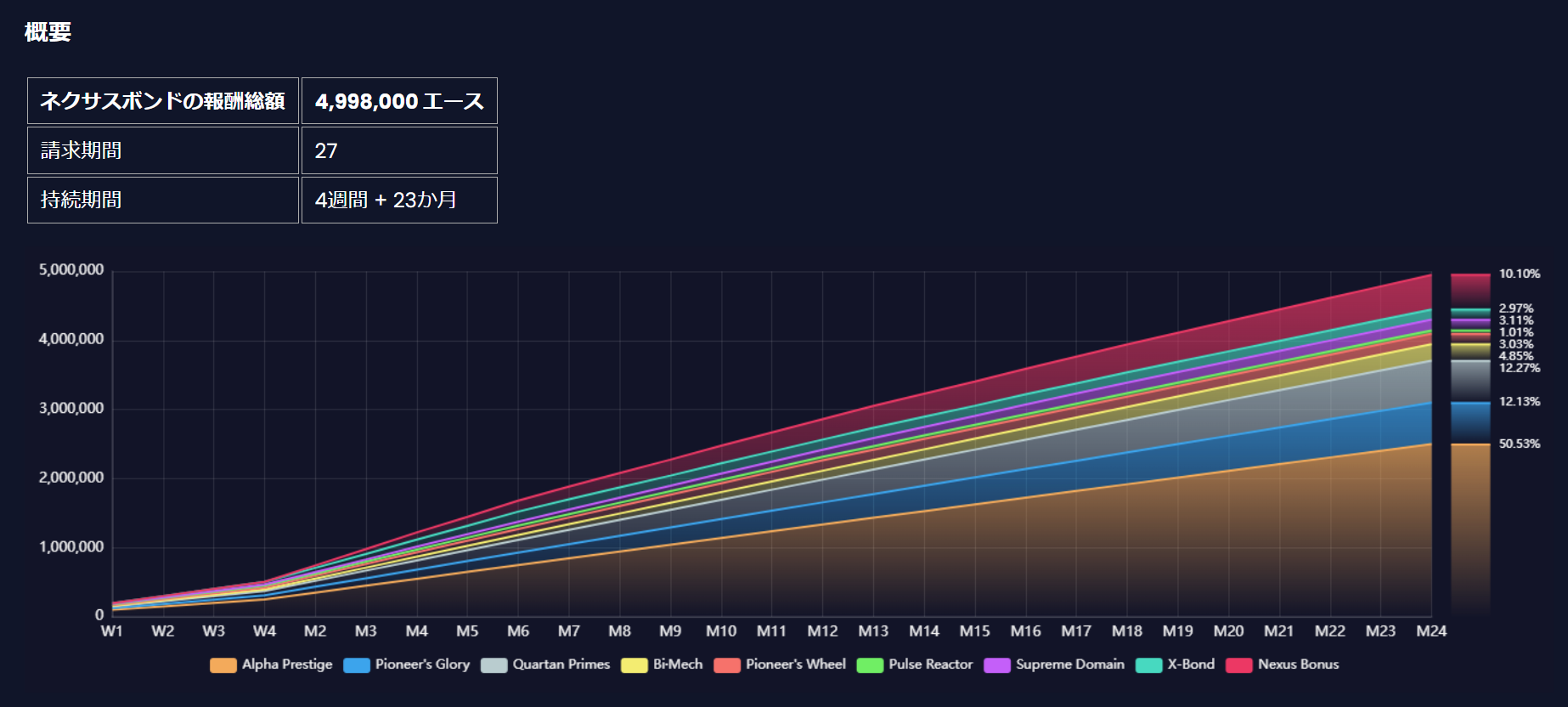This screenshot has width=1568, height=707.
Task: Hide the Nexus Bonus series via label
Action: click(1299, 665)
